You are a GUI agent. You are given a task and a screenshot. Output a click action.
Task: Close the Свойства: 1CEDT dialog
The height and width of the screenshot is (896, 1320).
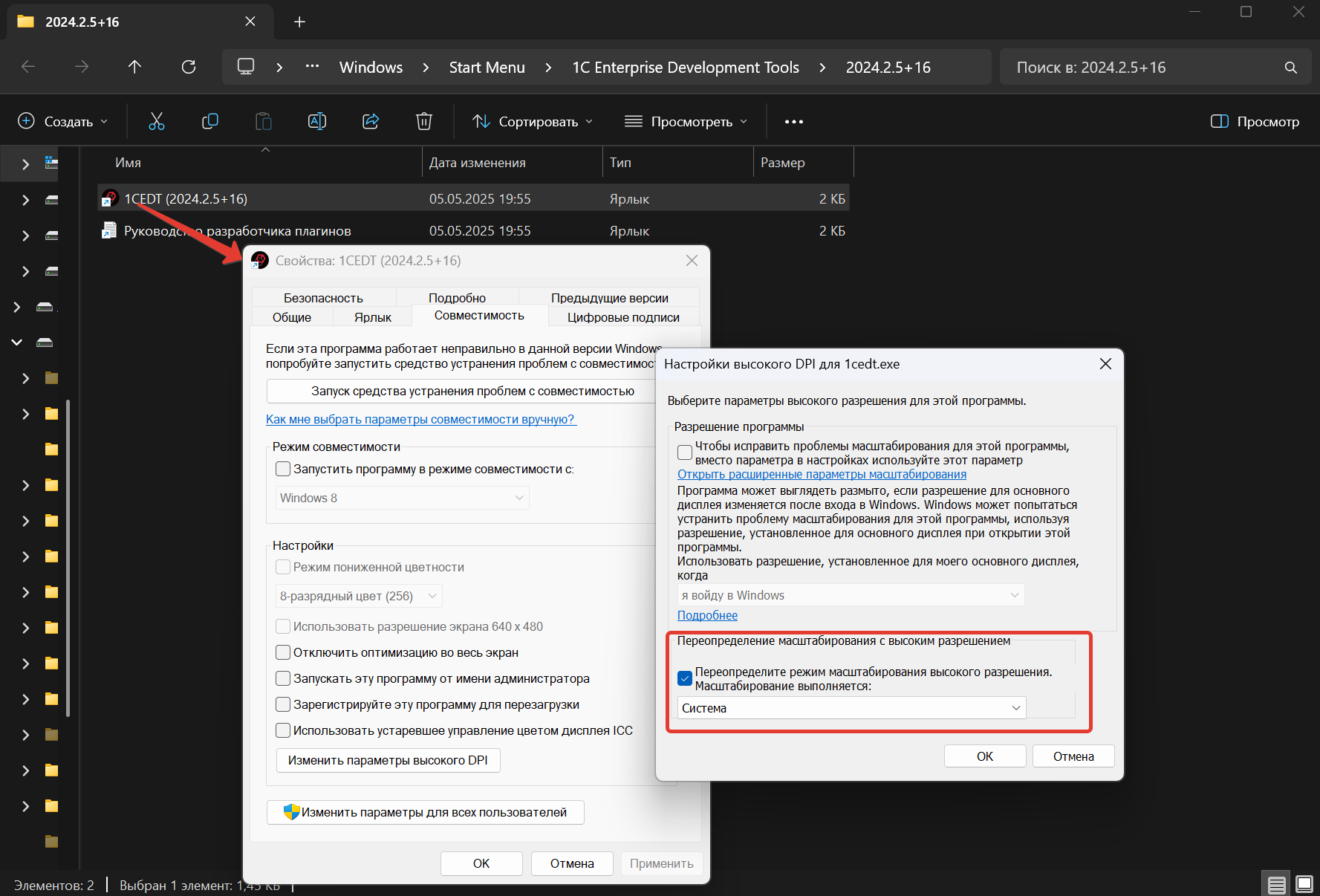pyautogui.click(x=692, y=261)
